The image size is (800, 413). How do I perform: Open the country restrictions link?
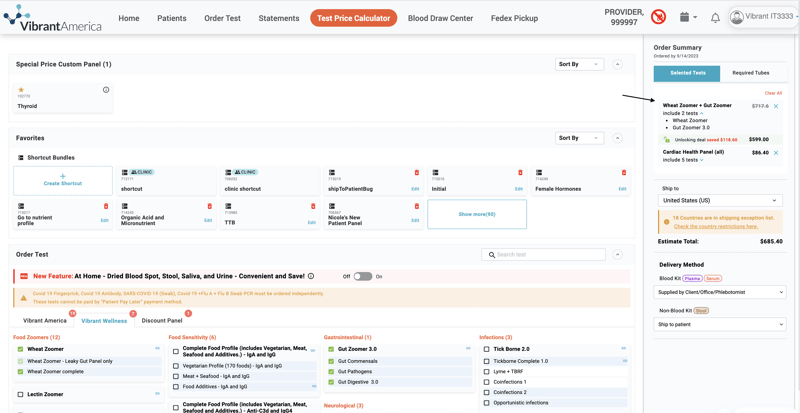tap(716, 226)
